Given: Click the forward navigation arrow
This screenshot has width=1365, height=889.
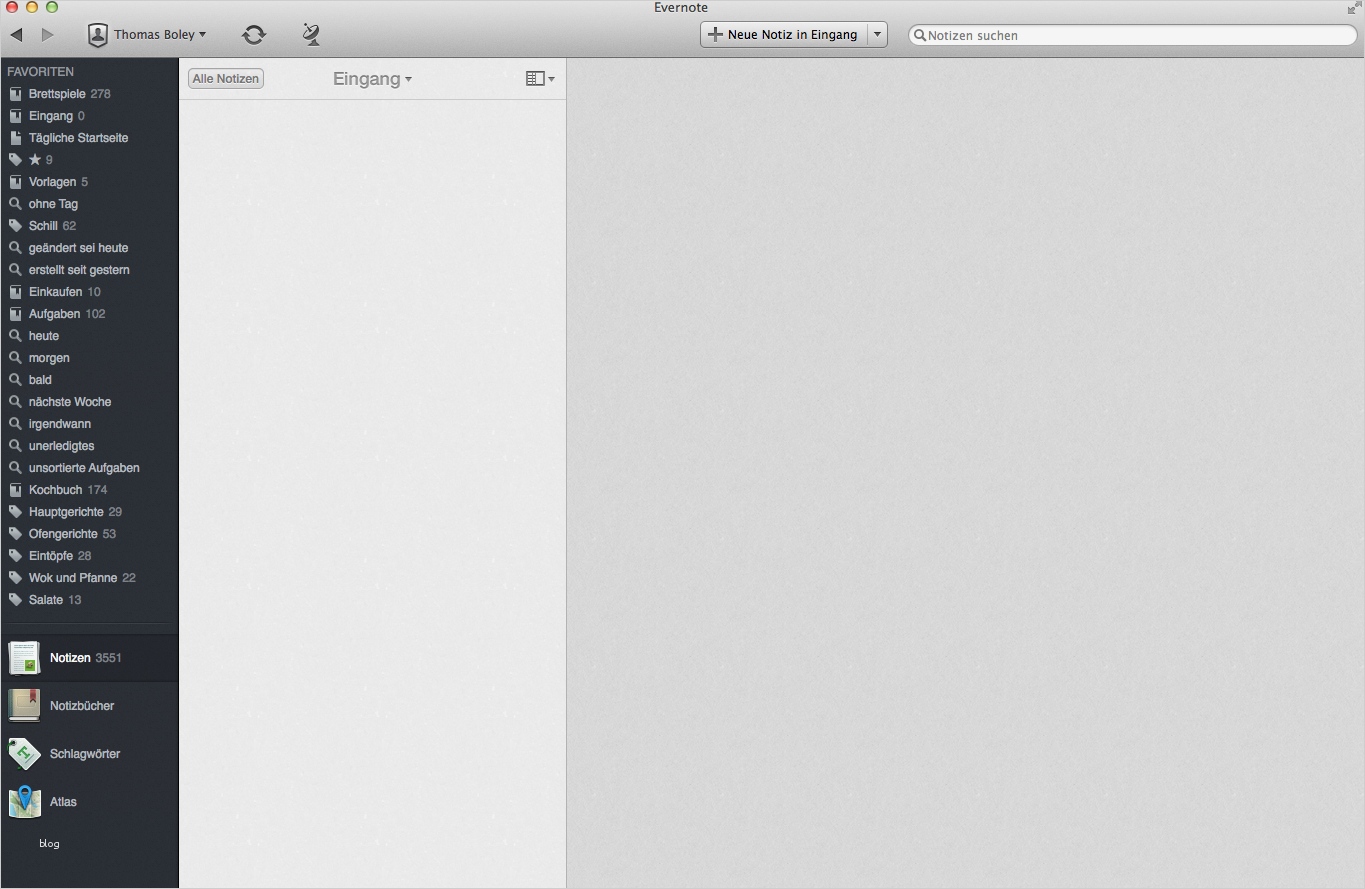Looking at the screenshot, I should point(47,35).
